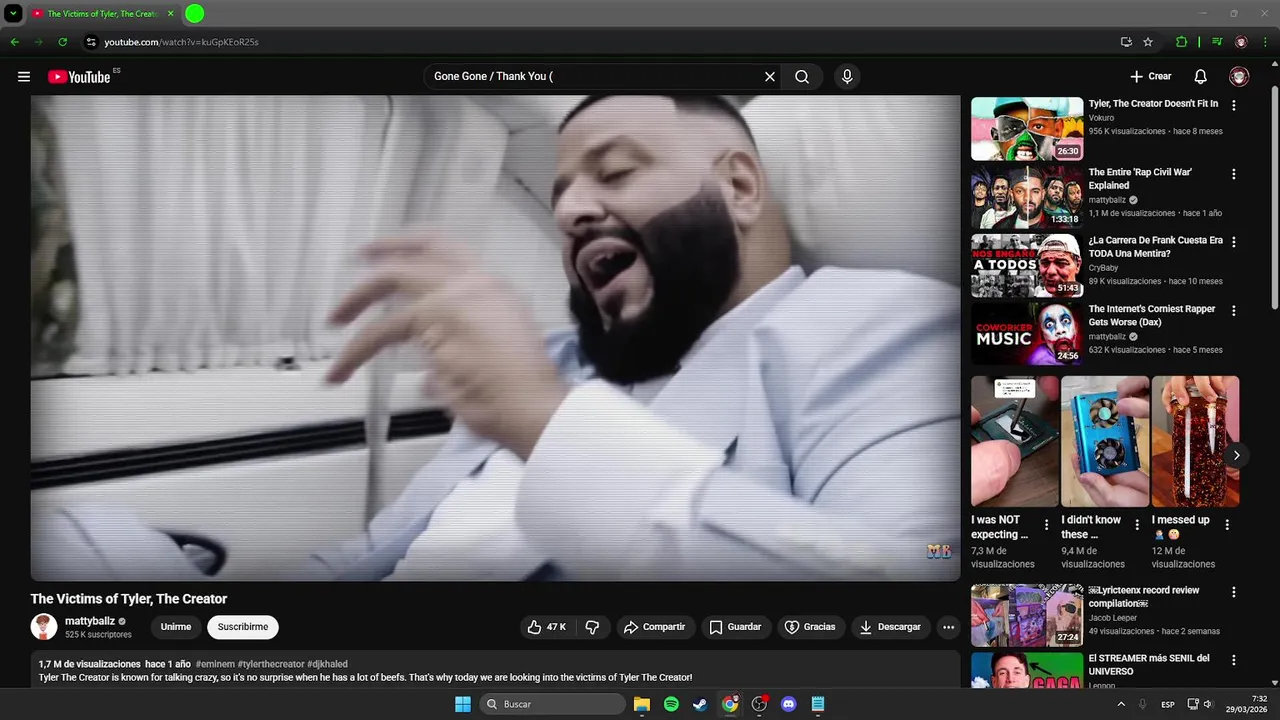Open 'El STREAMER más SENIL' video title
This screenshot has width=1280, height=720.
1149,665
